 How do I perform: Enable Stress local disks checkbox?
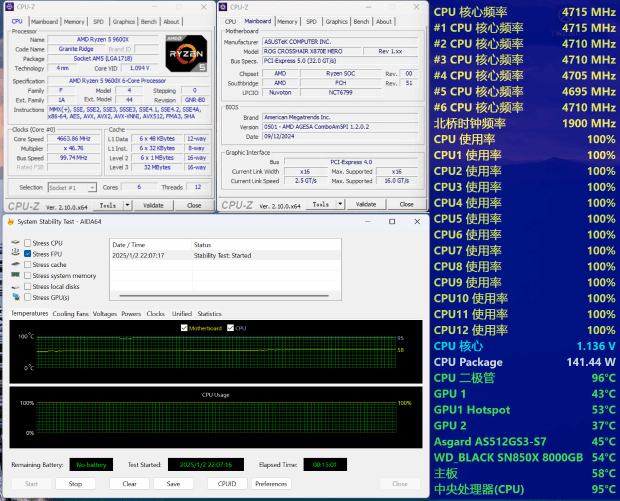(28, 286)
